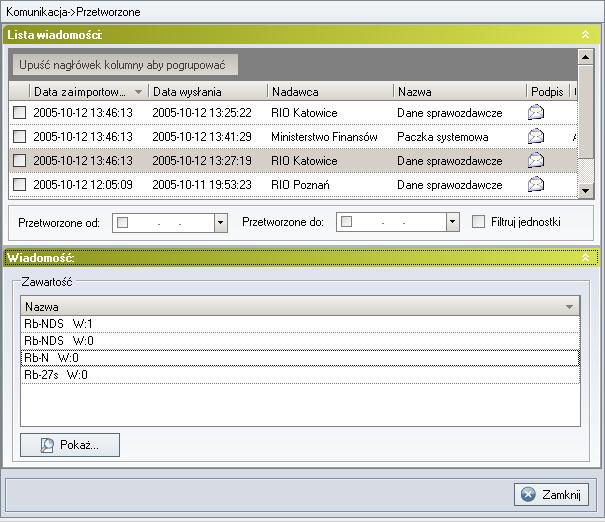Click sort arrow of Zawartość Nazwa header
Screen dimensions: 605x522
(569, 307)
